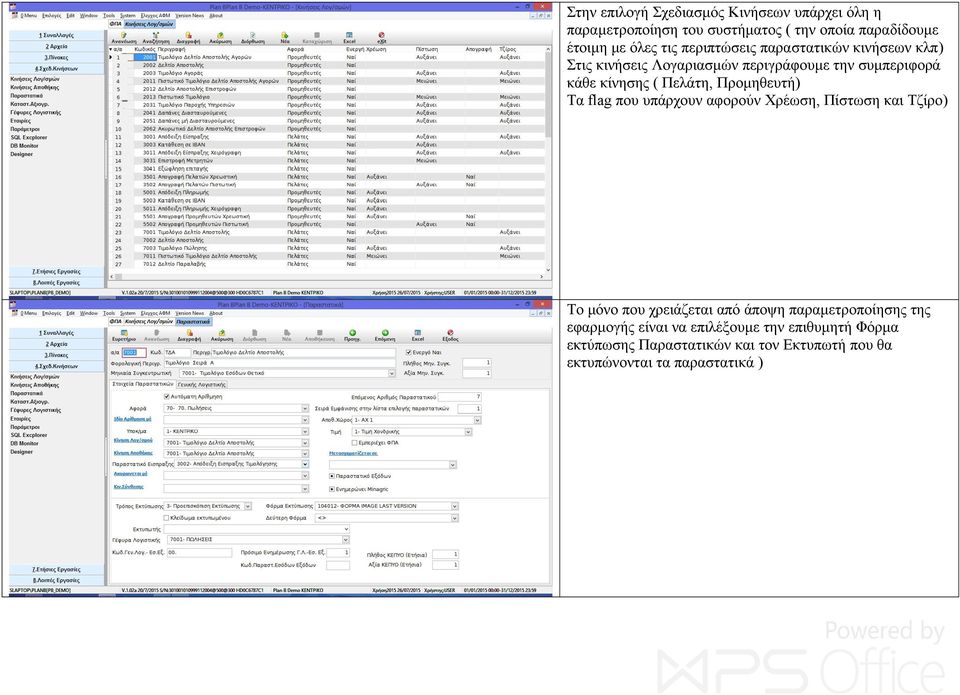Open the Τιμή dropdown (Τιμή Χονδρικής)

(x=468, y=432)
